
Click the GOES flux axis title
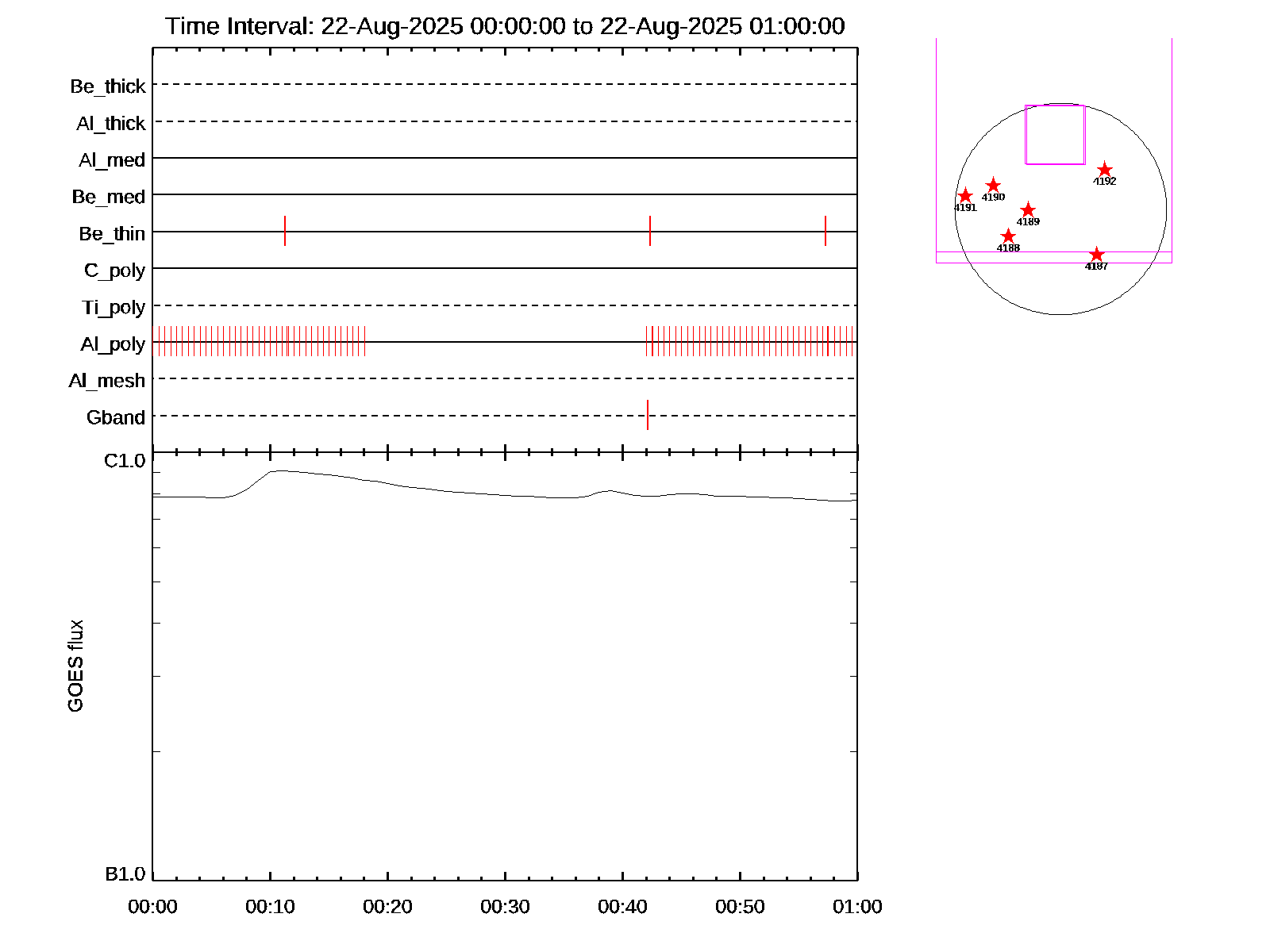point(75,666)
